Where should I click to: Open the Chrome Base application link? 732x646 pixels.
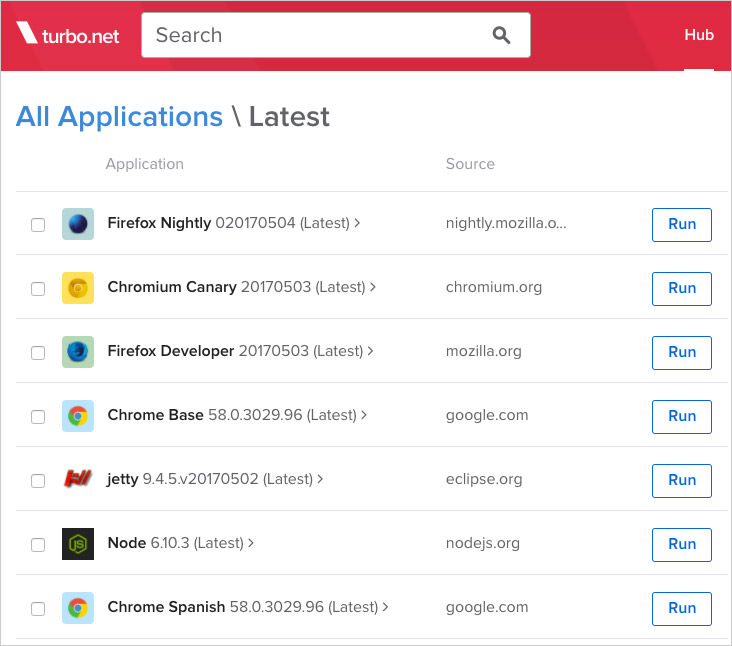[x=155, y=415]
